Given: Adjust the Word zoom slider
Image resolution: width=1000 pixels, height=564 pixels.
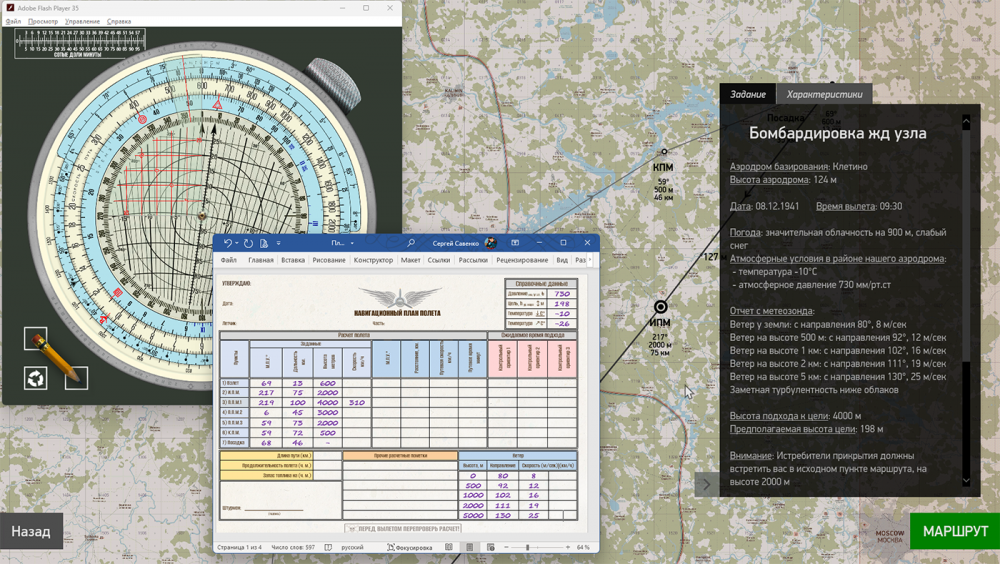Looking at the screenshot, I should 527,547.
